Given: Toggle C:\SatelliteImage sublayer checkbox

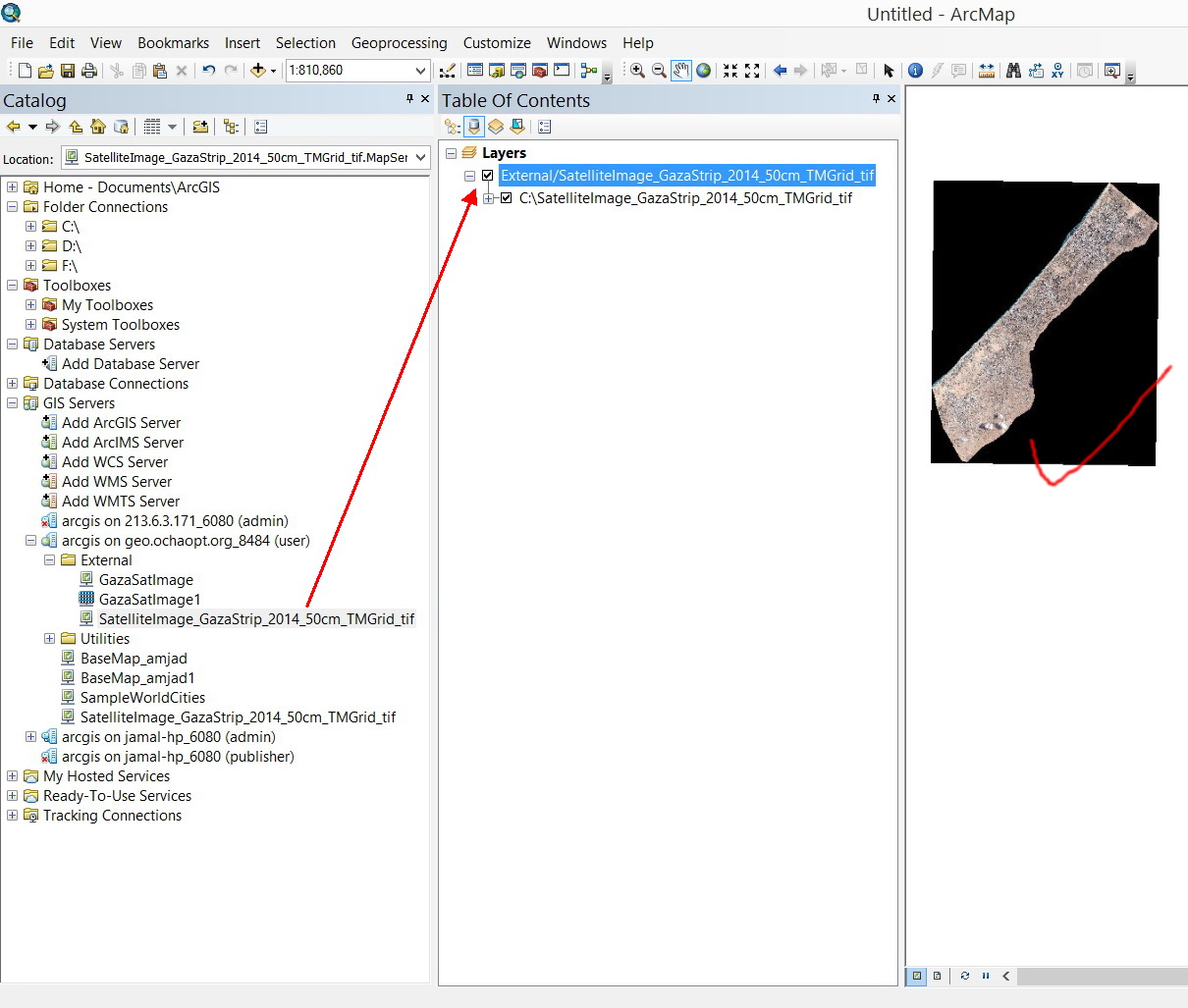Looking at the screenshot, I should 507,198.
